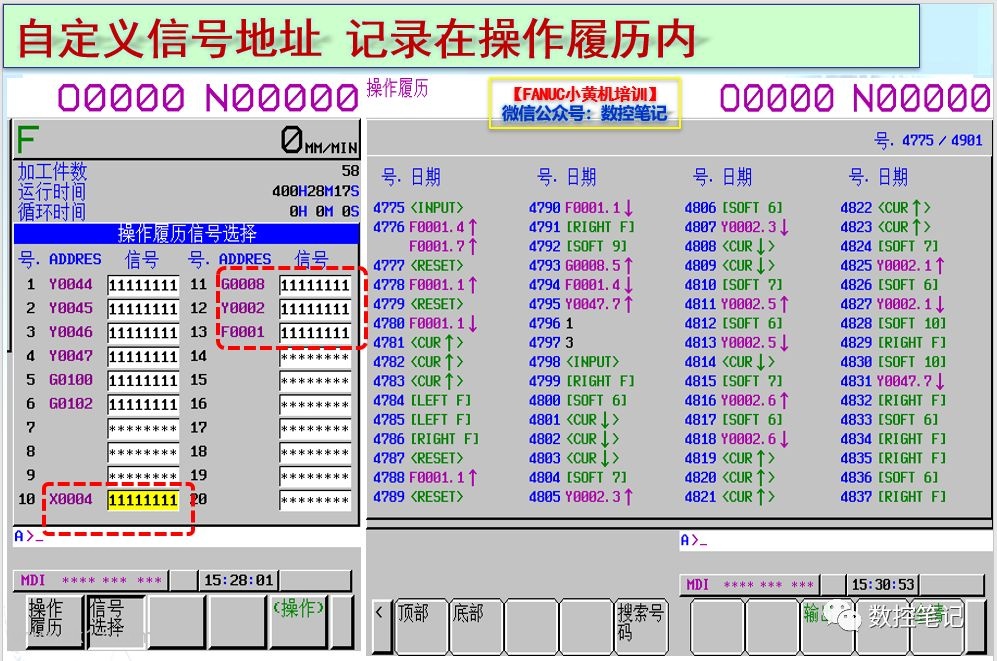Image resolution: width=997 pixels, height=661 pixels.
Task: Select signal field for row 5 G0100
Action: [x=143, y=380]
